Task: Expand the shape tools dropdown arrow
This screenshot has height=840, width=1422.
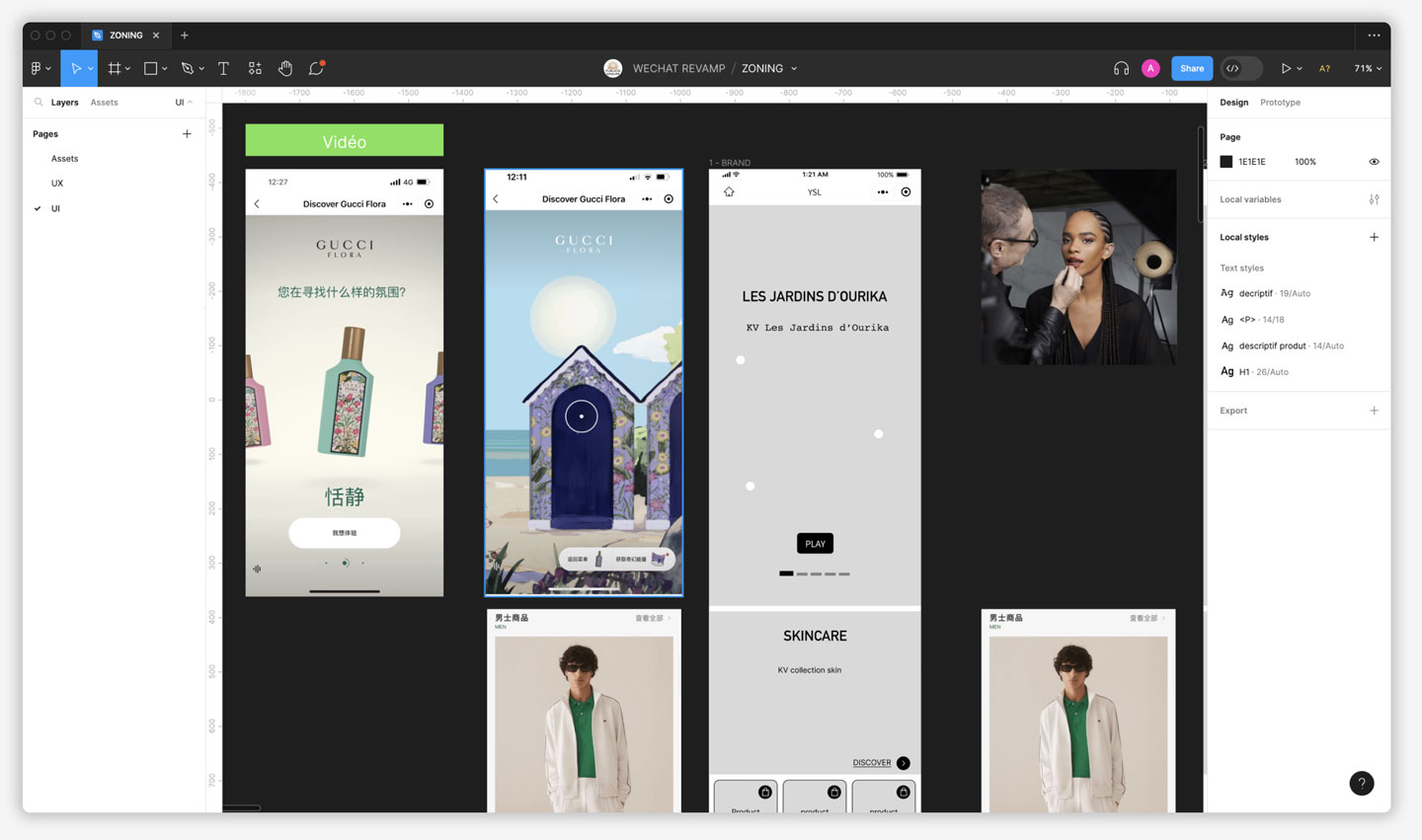Action: [164, 68]
